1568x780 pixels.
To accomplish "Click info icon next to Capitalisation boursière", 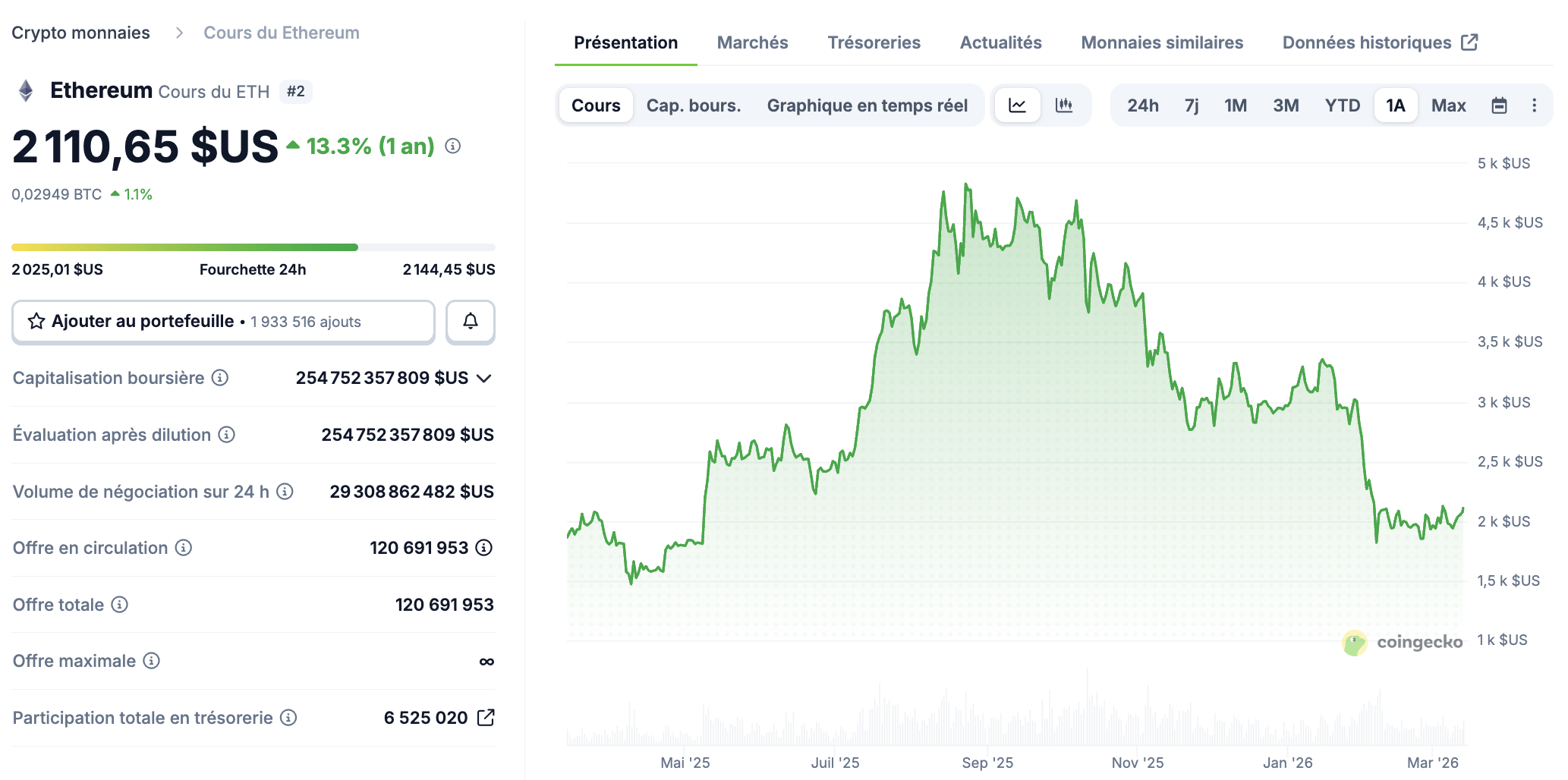I will (220, 378).
